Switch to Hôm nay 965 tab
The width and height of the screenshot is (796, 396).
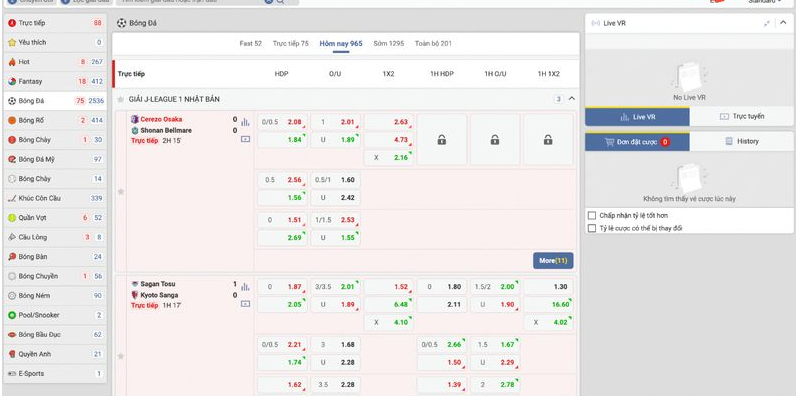click(x=341, y=44)
